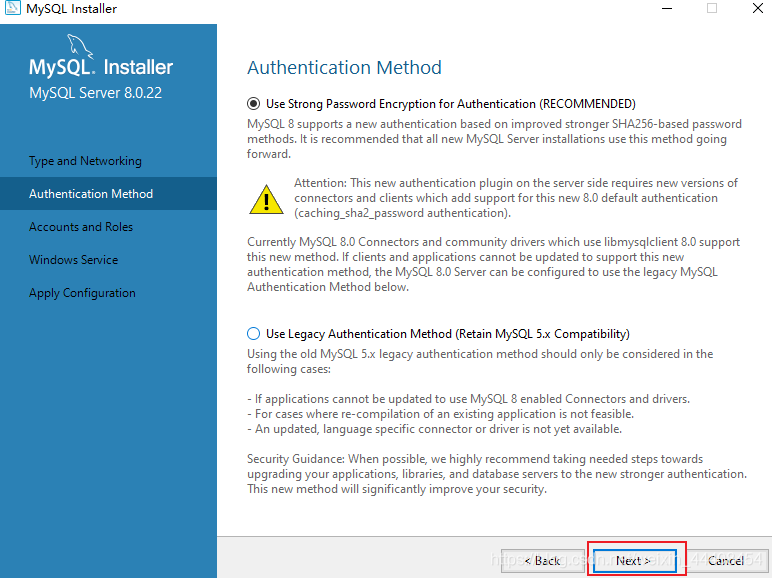Go to Apply Configuration step
Screen dimensions: 772x578
tap(82, 293)
